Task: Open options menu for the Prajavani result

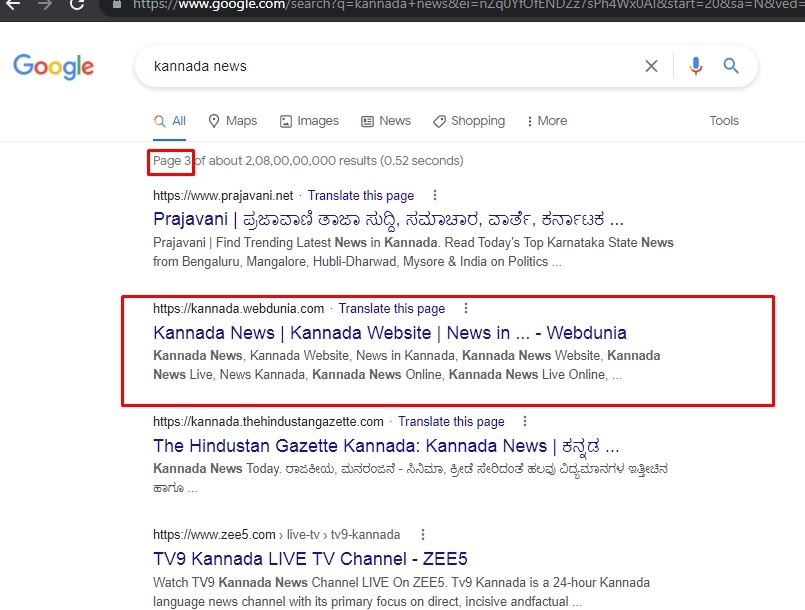Action: click(x=435, y=195)
